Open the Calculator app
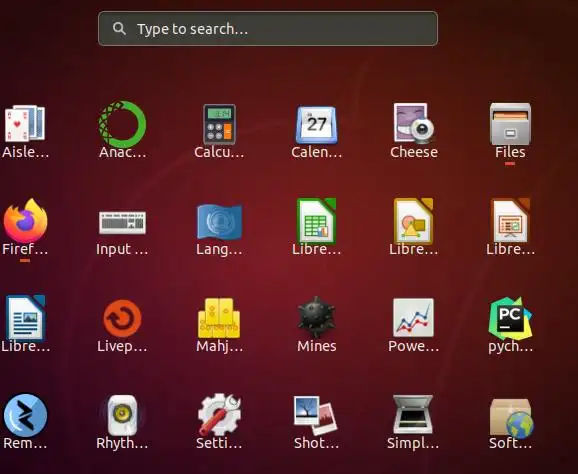This screenshot has width=578, height=474. coord(219,124)
